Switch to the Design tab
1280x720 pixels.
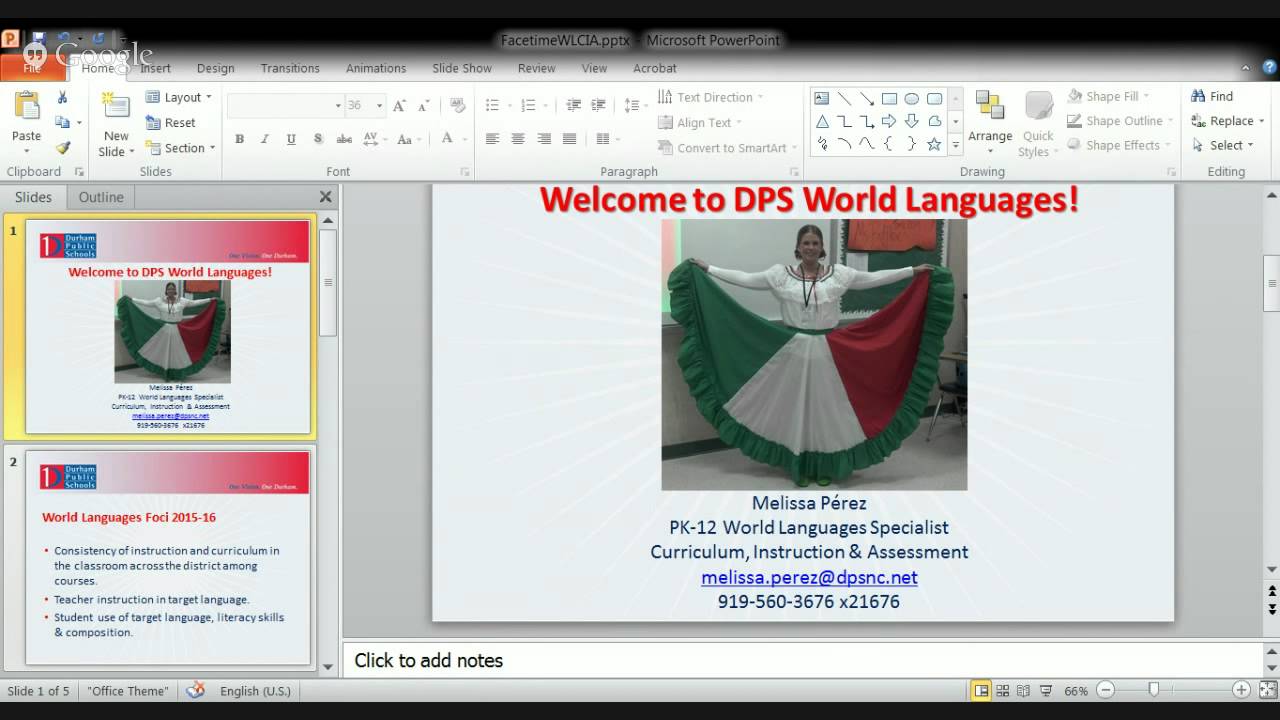click(x=216, y=68)
